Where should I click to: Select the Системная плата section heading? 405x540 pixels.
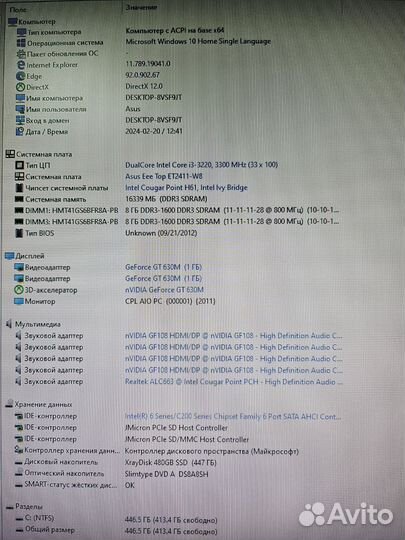pos(44,154)
